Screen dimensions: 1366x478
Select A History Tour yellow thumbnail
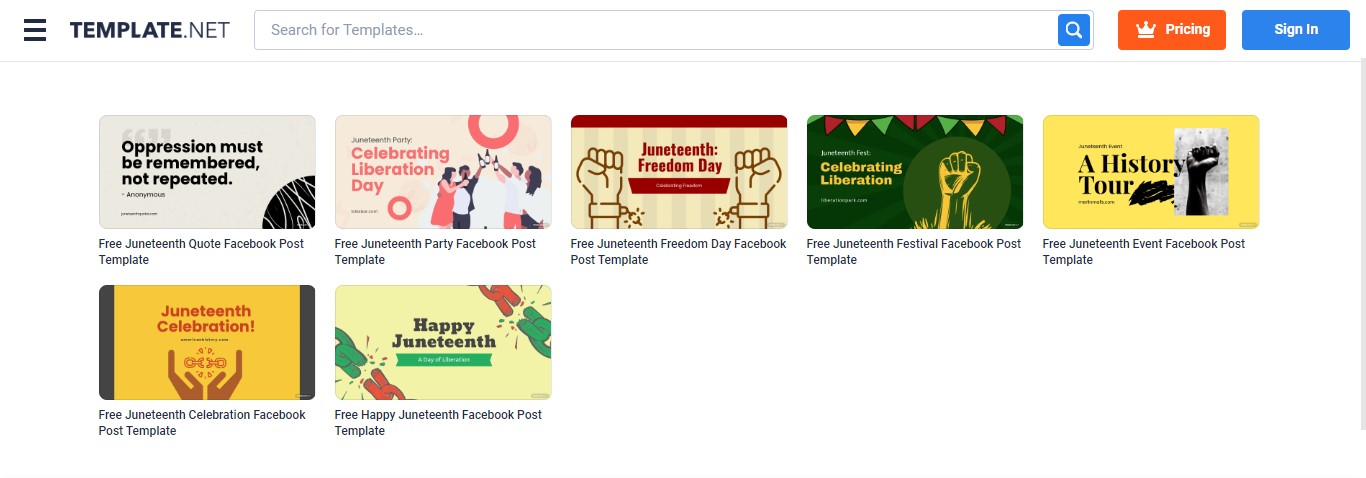point(1151,172)
